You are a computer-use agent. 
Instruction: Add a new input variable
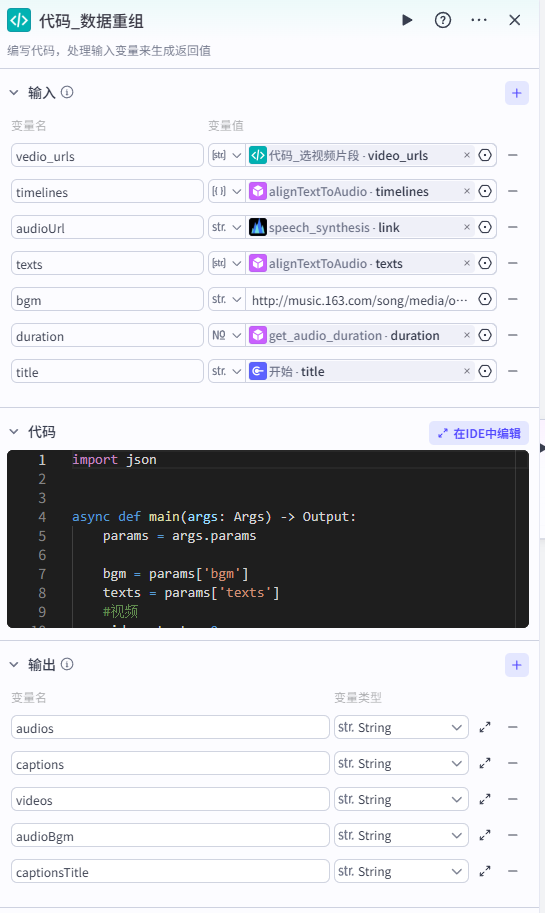click(516, 93)
